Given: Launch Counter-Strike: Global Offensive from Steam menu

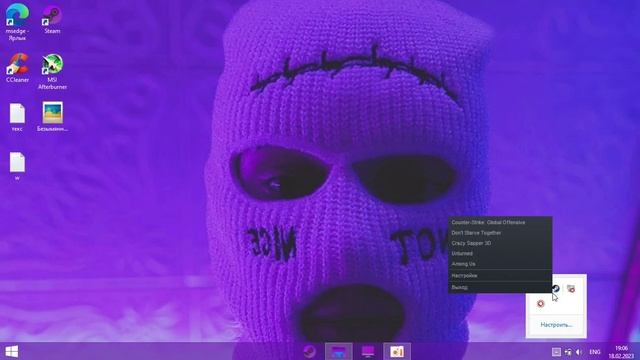Looking at the screenshot, I should pos(500,222).
